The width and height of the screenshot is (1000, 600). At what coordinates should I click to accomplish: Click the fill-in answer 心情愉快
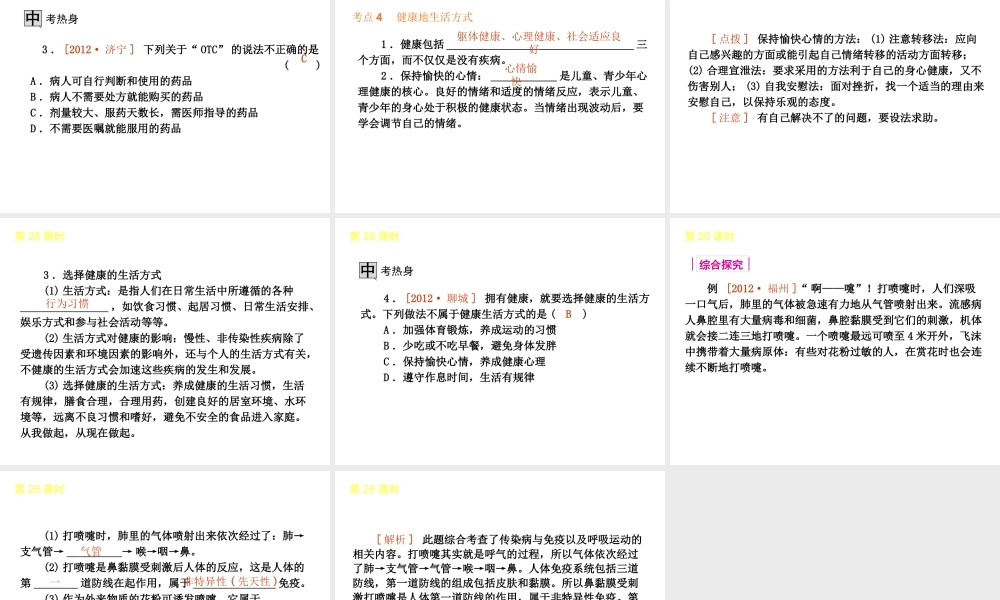pyautogui.click(x=522, y=74)
